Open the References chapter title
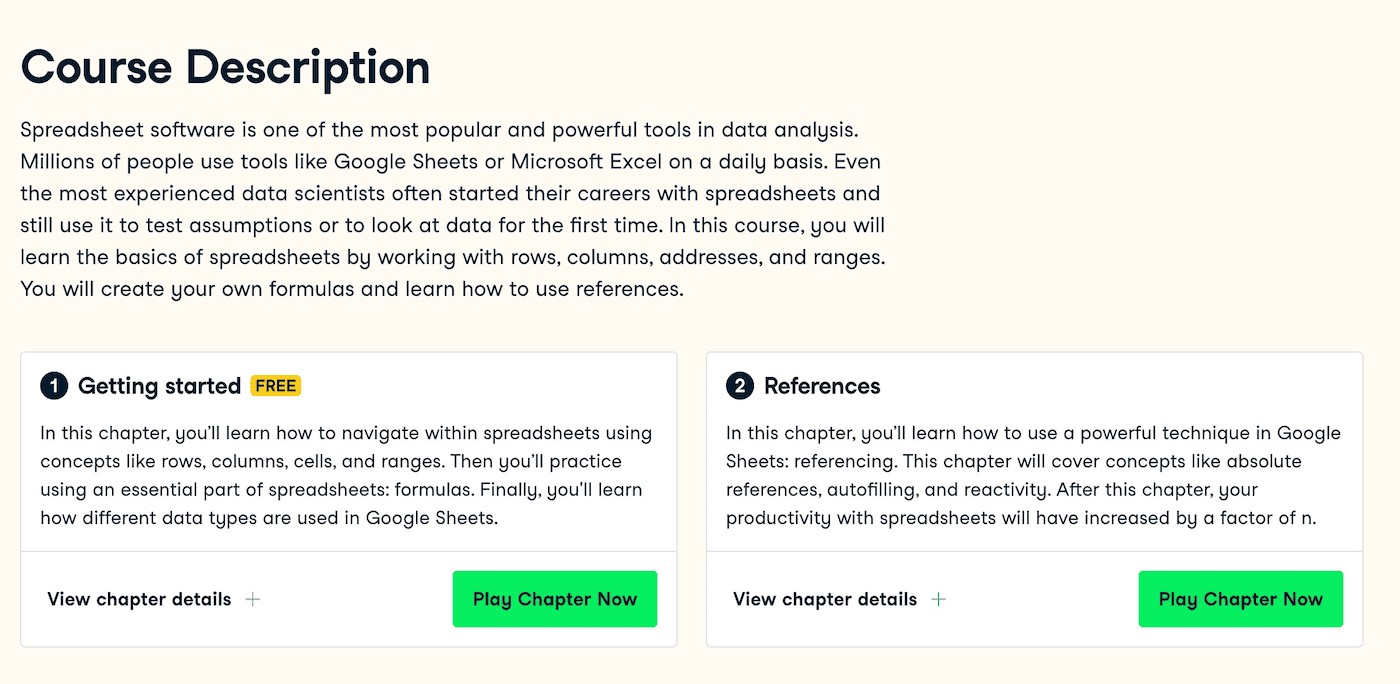Screen dimensions: 1400x684 point(822,386)
